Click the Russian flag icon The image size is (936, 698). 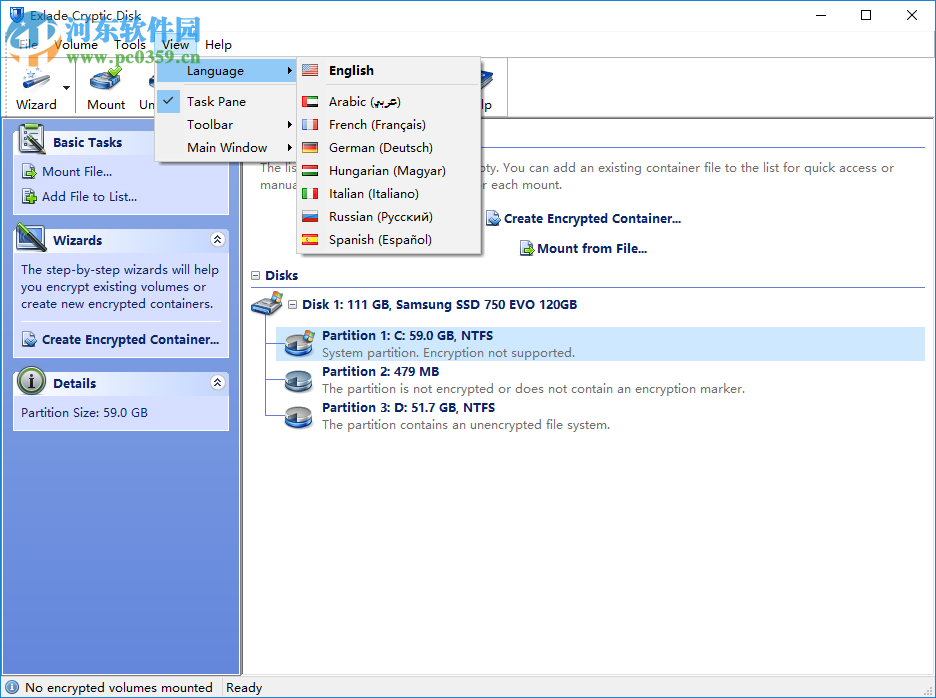[x=310, y=216]
